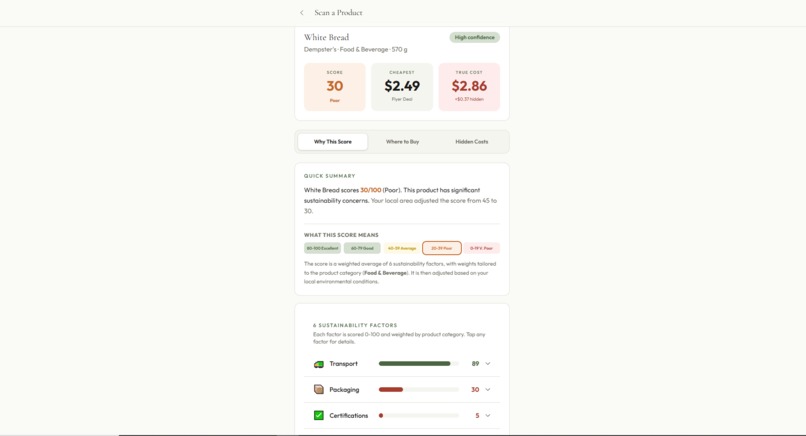806x436 pixels.
Task: Click the High confidence badge
Action: click(474, 37)
